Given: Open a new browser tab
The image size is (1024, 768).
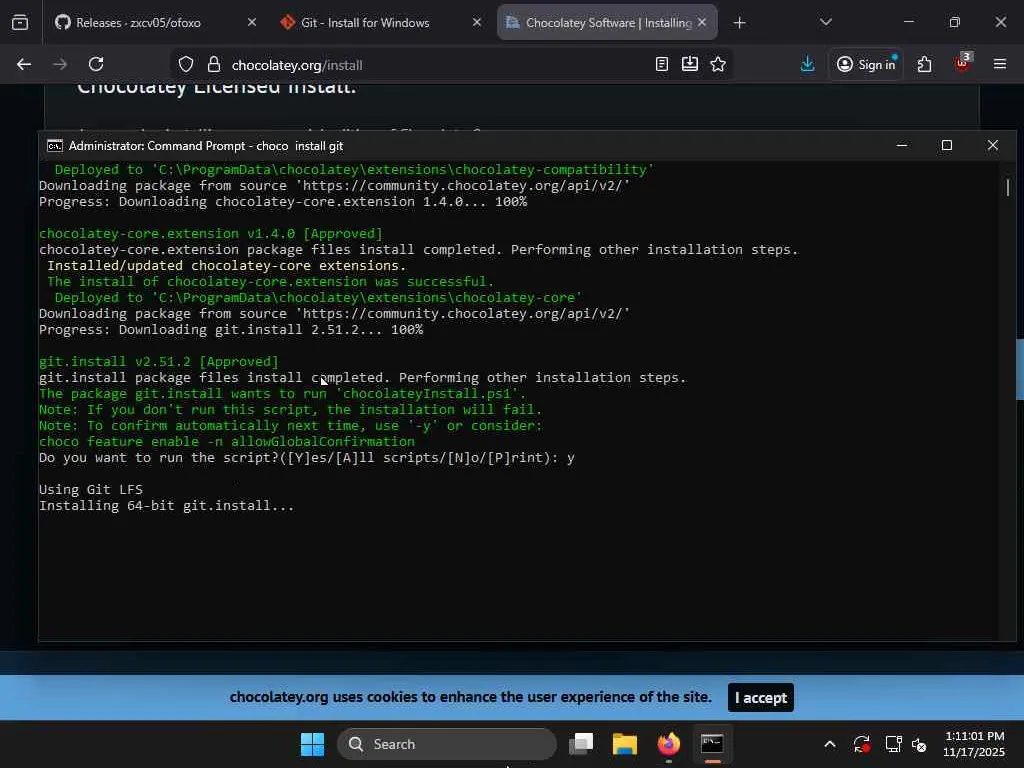Looking at the screenshot, I should coord(739,23).
